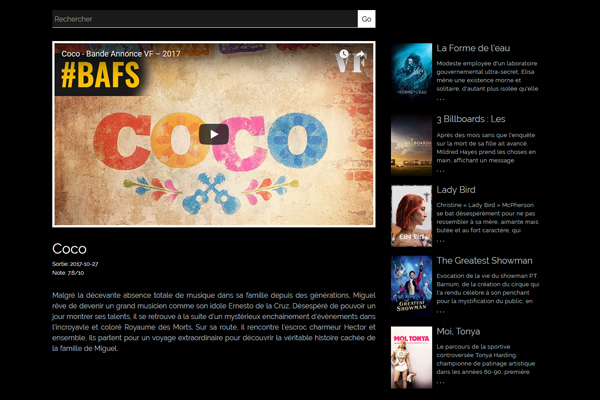Select the '3 Billboards : Les' title
Image resolution: width=600 pixels, height=400 pixels.
(x=471, y=119)
